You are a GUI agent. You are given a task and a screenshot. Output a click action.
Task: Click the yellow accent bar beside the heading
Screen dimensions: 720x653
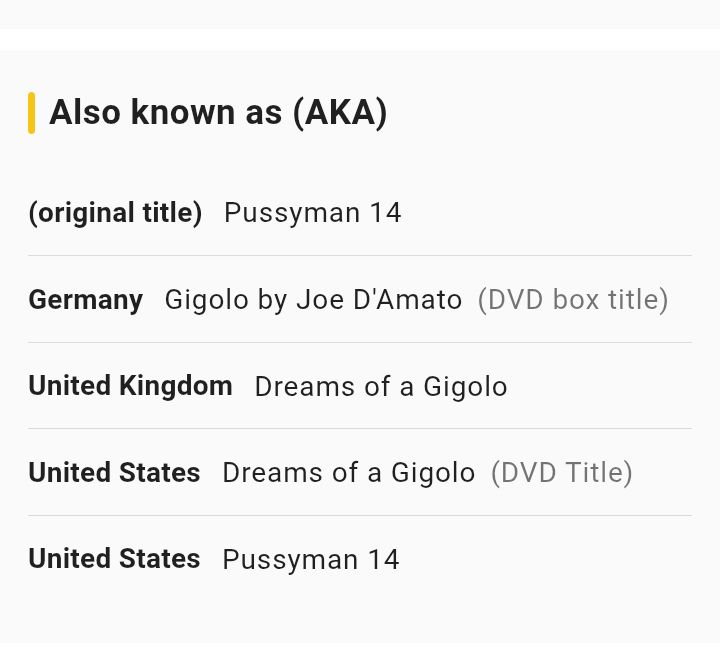point(32,113)
